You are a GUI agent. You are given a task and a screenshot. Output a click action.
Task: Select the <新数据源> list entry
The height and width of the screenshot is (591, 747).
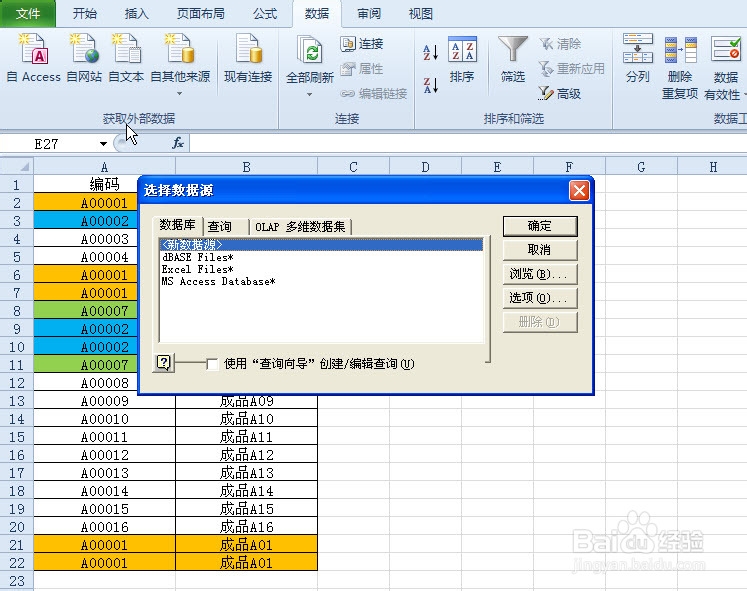click(321, 245)
